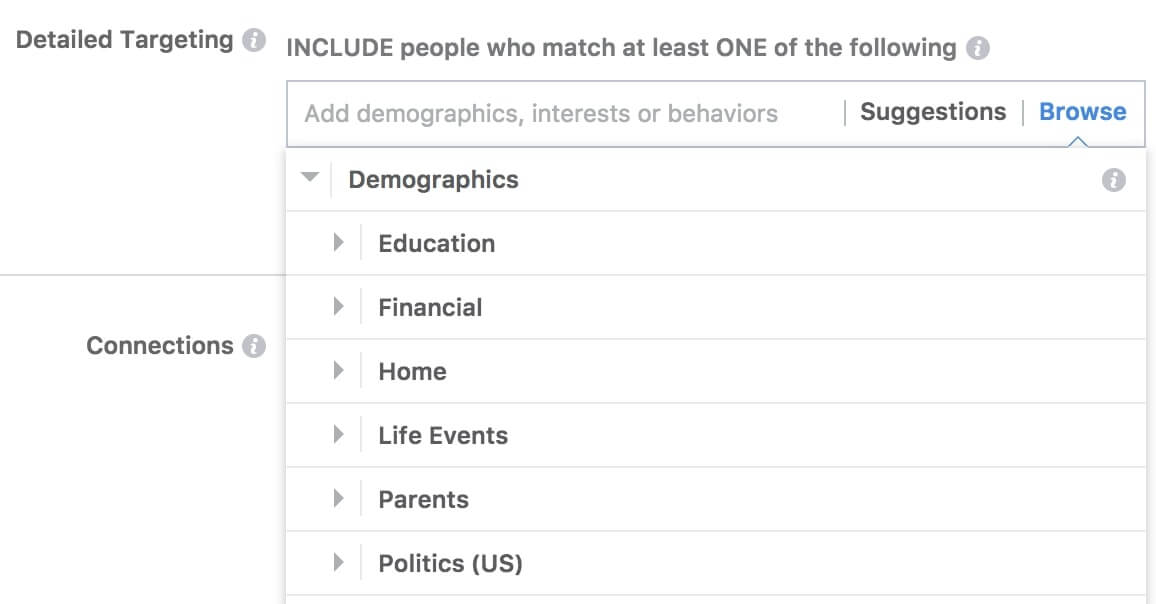The image size is (1156, 604).
Task: Choose the Parents label
Action: pos(423,500)
